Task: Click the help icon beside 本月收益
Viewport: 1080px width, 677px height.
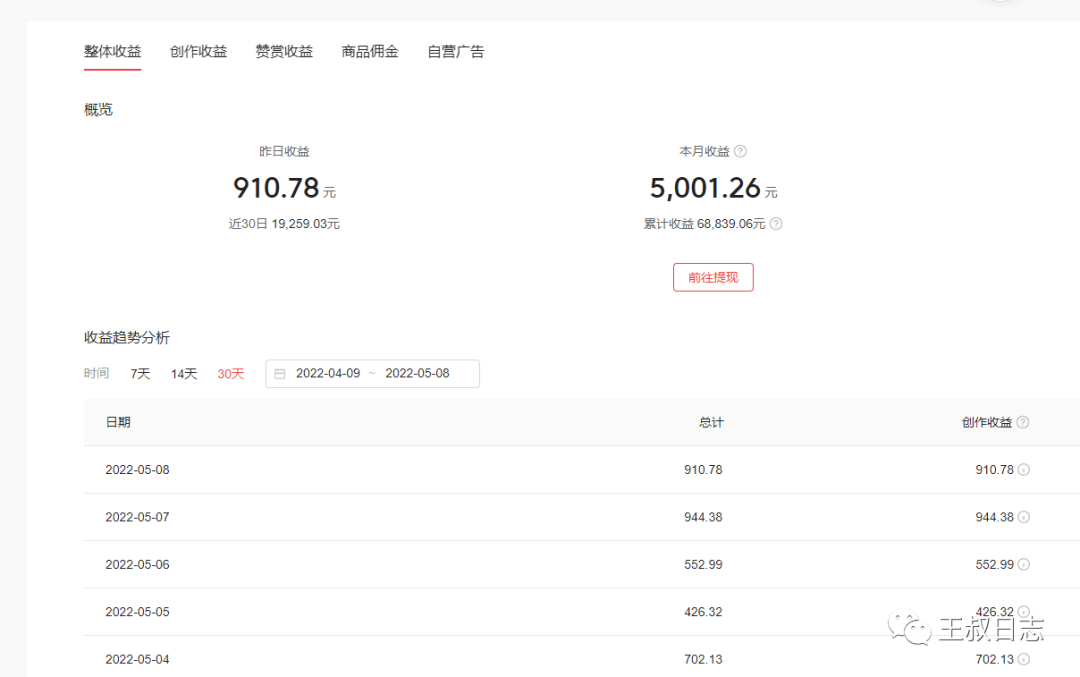Action: point(740,152)
